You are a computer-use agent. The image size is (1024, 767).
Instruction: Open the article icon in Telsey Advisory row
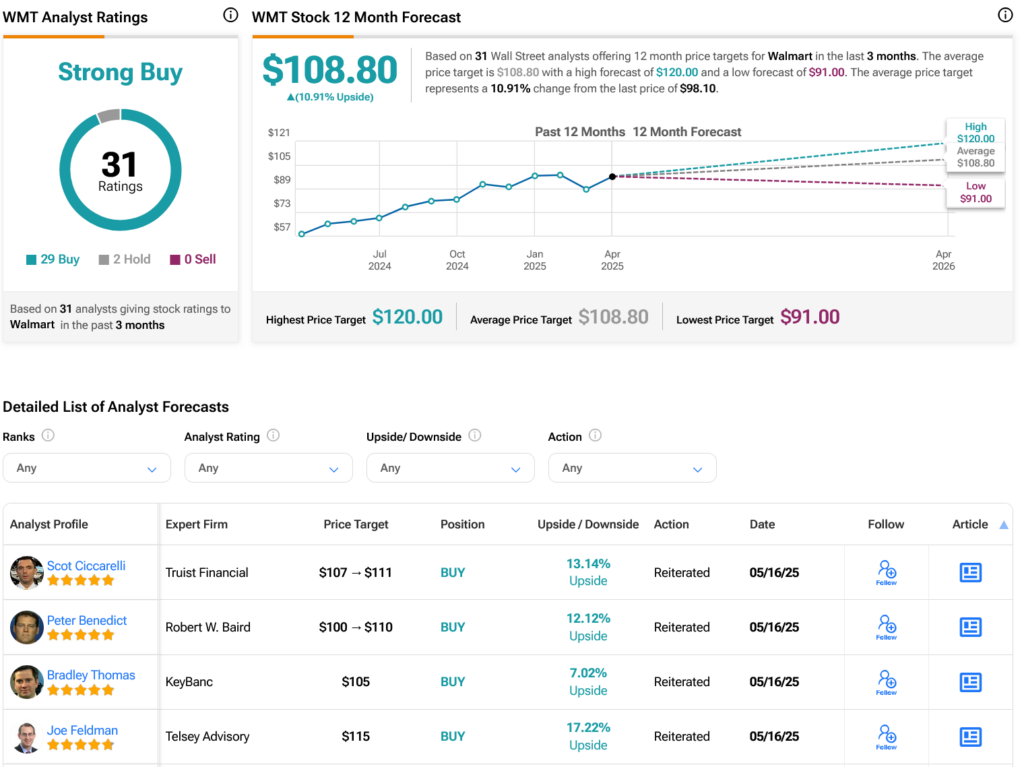970,737
